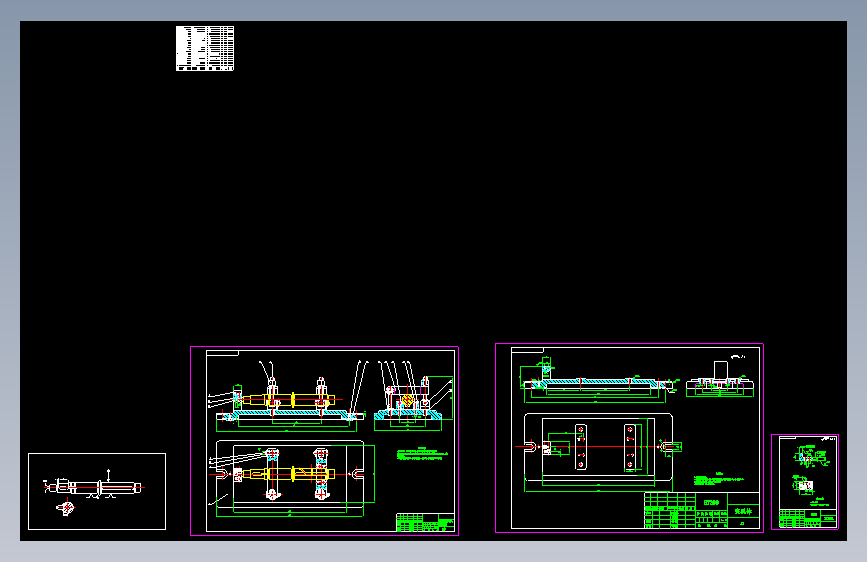867x562 pixels.
Task: Click the assembly sheet's green title block
Action: point(425,523)
